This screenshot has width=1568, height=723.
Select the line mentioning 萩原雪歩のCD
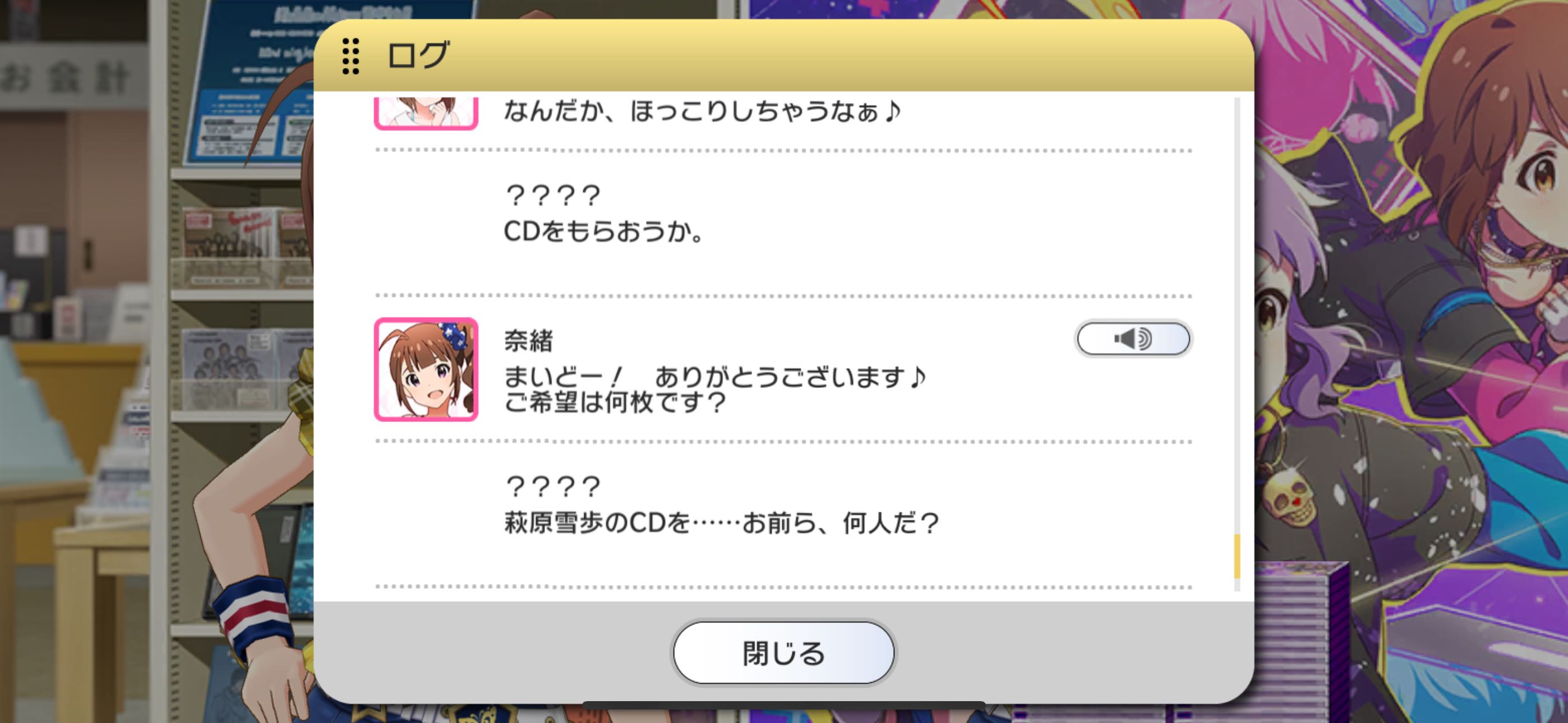(722, 523)
